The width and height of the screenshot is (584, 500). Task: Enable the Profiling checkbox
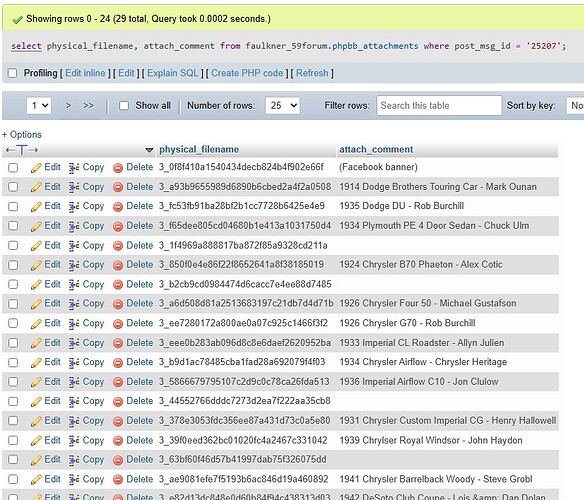click(x=13, y=73)
